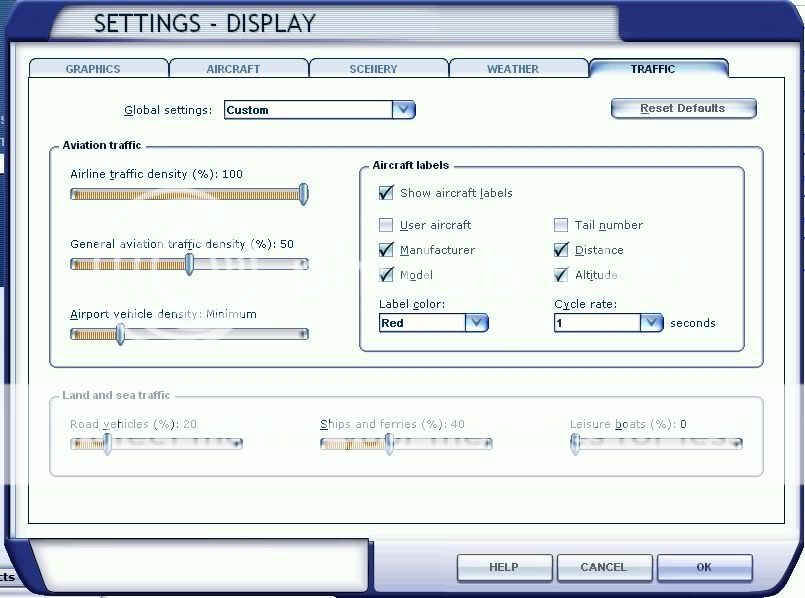Click the Airport vehicle density slider
Screen dimensions: 805x598
click(x=121, y=334)
